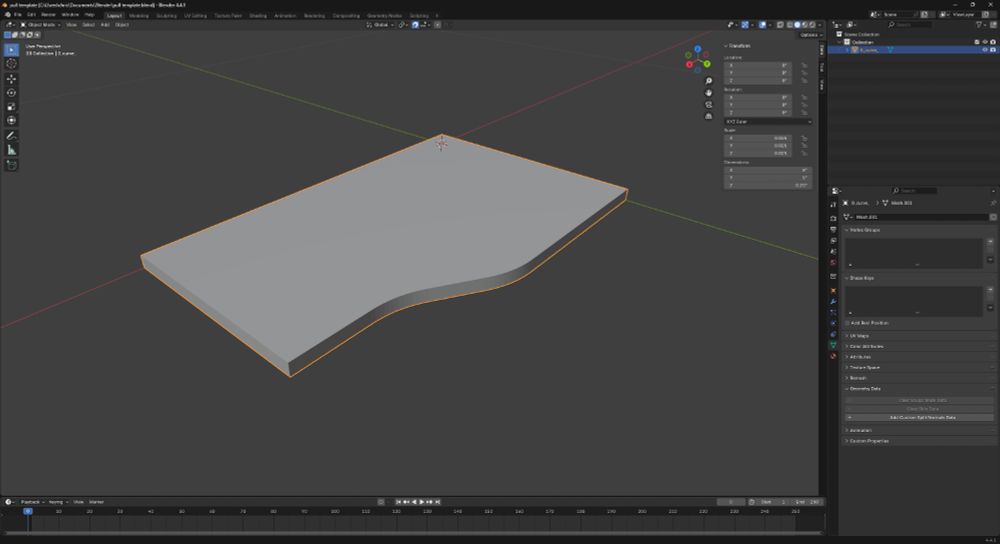Open the Render properties tab icon
This screenshot has width=1000, height=544.
[833, 219]
